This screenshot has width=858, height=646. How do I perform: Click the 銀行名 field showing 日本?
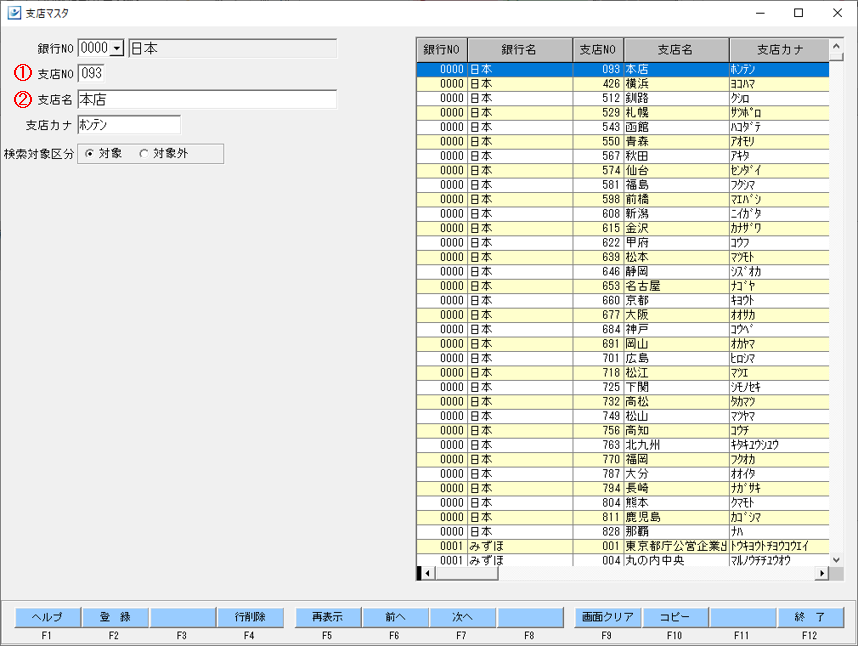233,49
